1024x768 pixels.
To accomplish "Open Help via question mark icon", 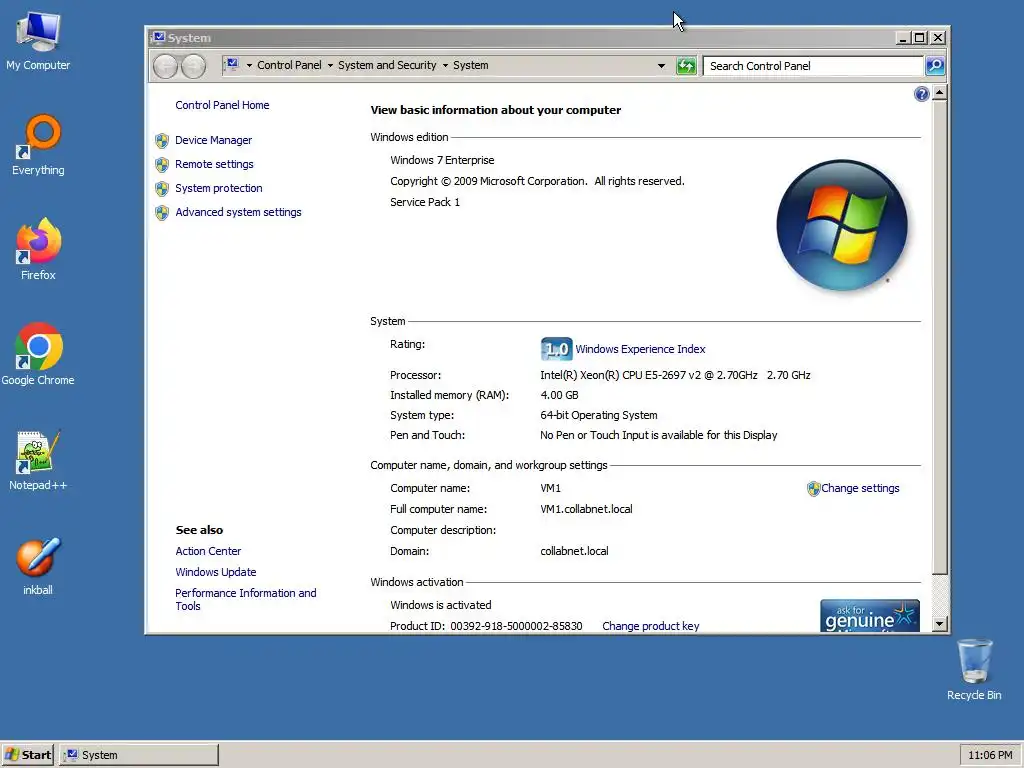I will coord(921,95).
